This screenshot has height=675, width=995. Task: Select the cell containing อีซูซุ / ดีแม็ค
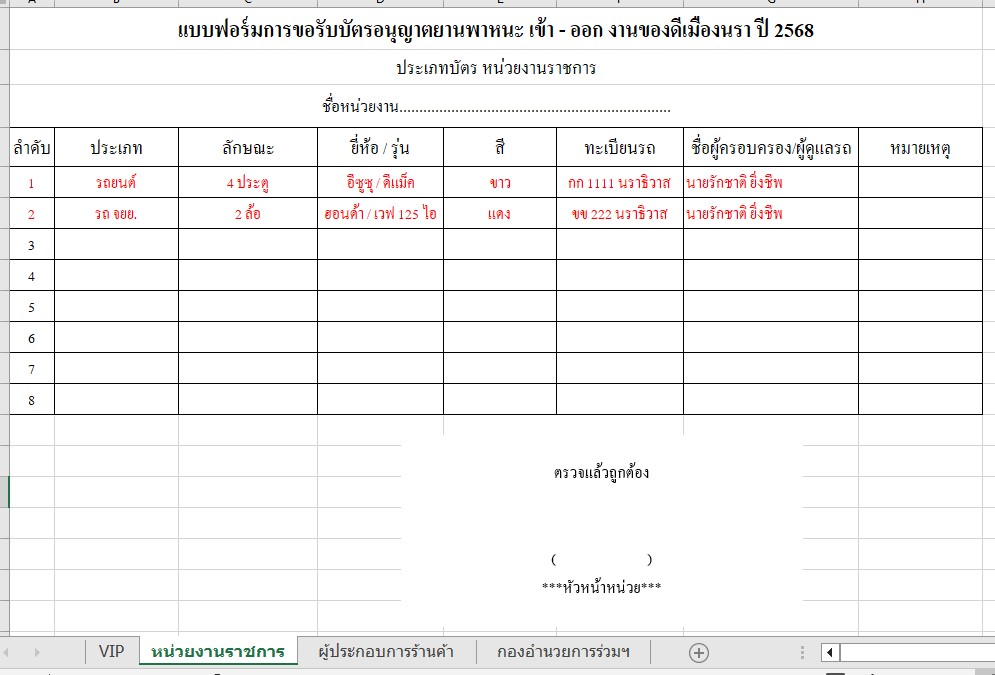pyautogui.click(x=380, y=183)
